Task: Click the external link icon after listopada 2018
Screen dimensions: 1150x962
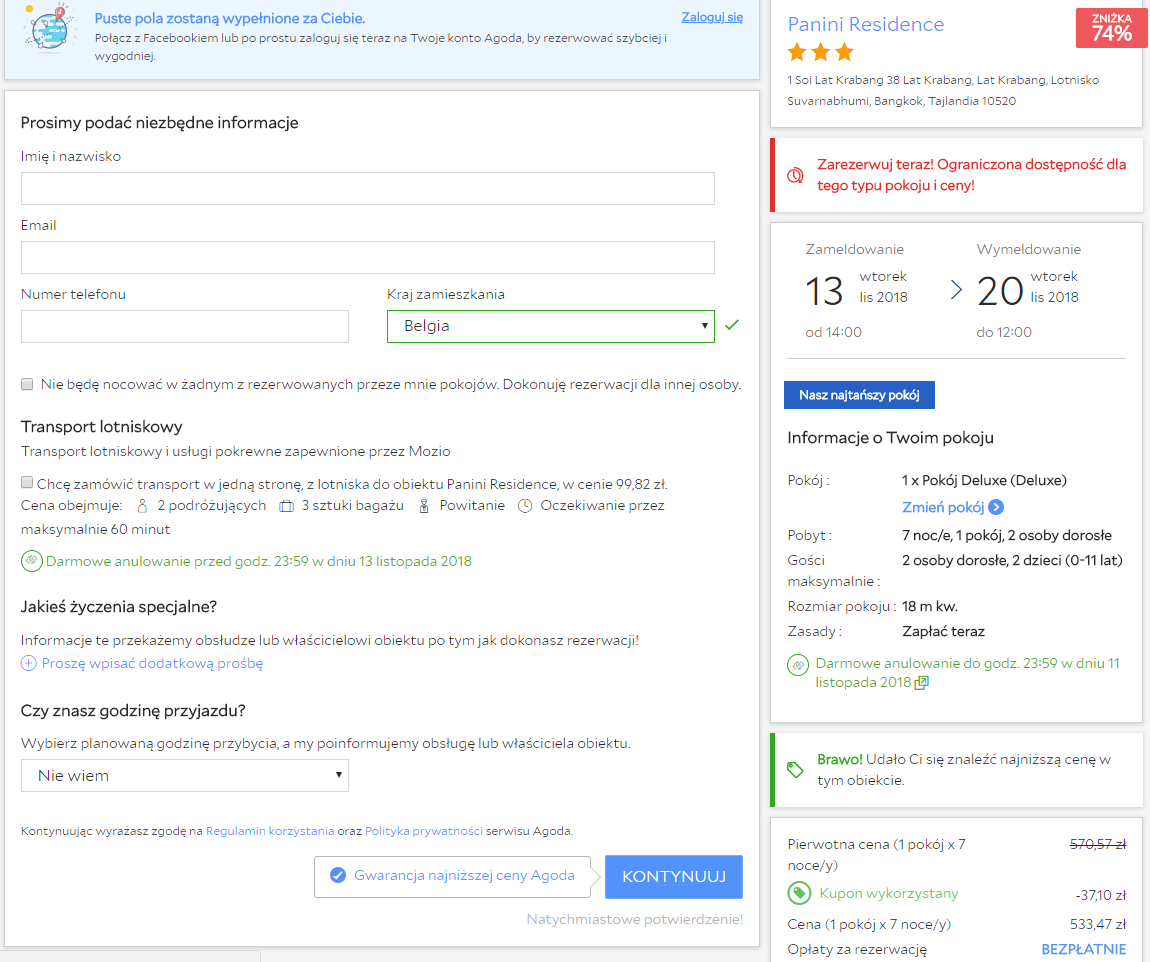Action: click(x=922, y=683)
